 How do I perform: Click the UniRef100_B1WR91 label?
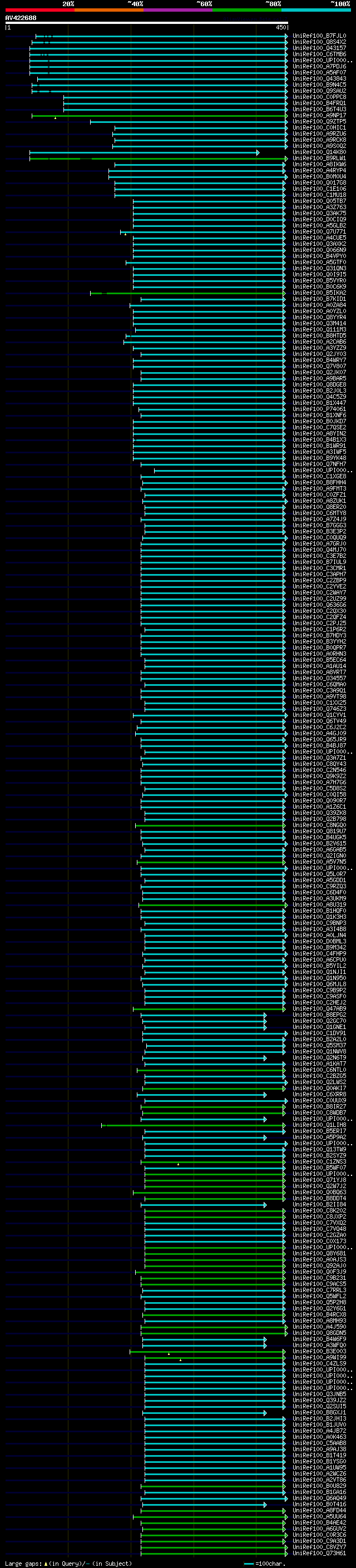pyautogui.click(x=319, y=446)
